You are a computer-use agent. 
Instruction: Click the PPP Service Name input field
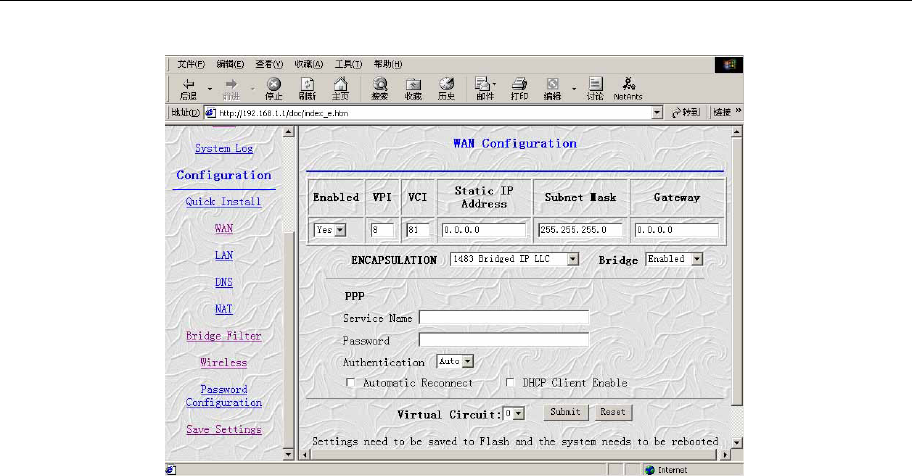(x=504, y=317)
